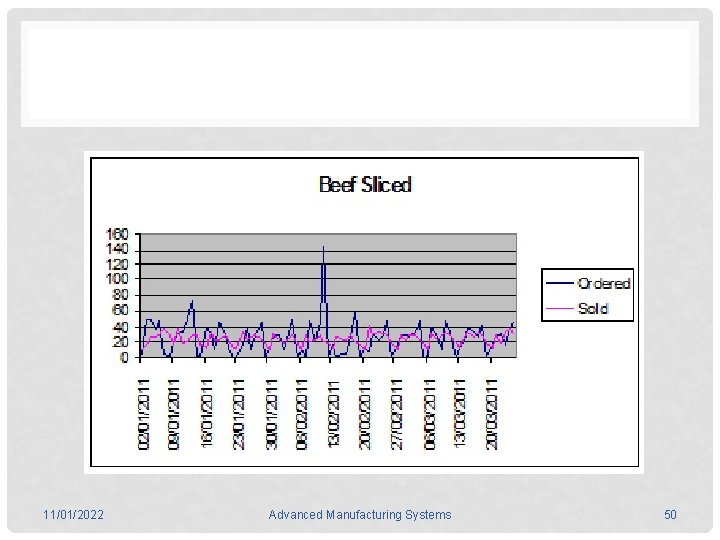Click the y-axis label '140'
The width and height of the screenshot is (720, 540).
tap(117, 249)
